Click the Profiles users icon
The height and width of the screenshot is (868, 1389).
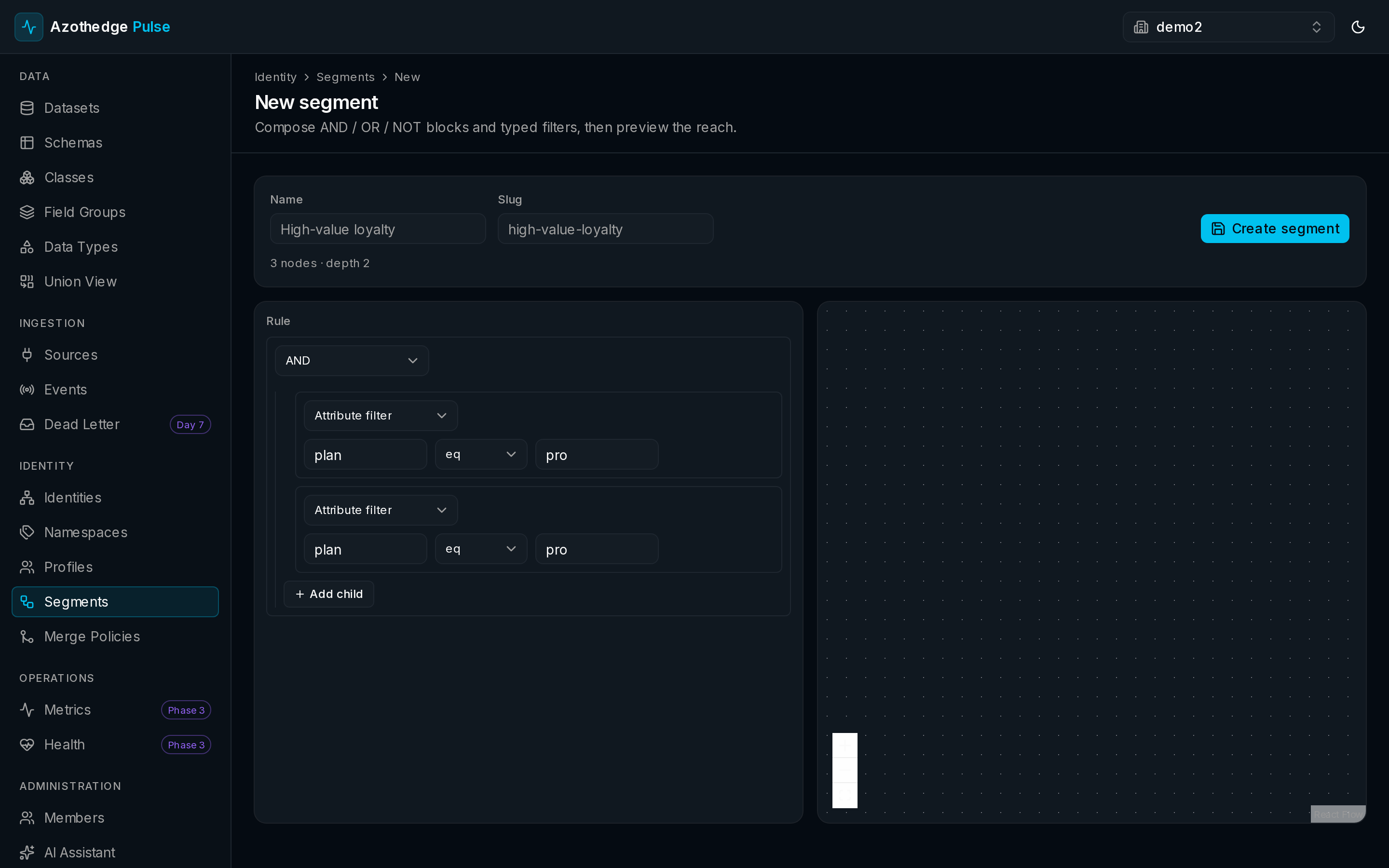[27, 567]
